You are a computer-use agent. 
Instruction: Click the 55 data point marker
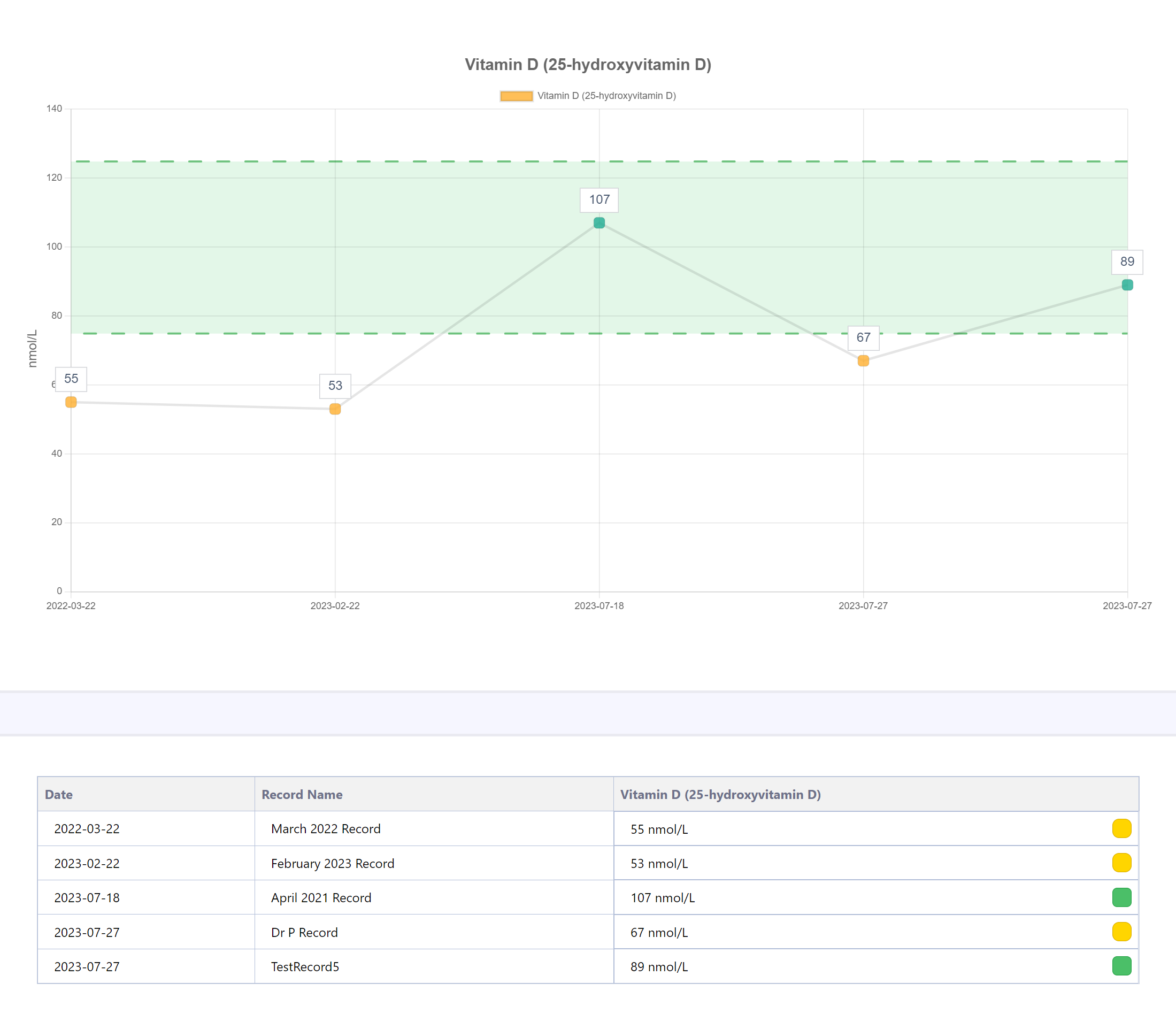[x=71, y=402]
